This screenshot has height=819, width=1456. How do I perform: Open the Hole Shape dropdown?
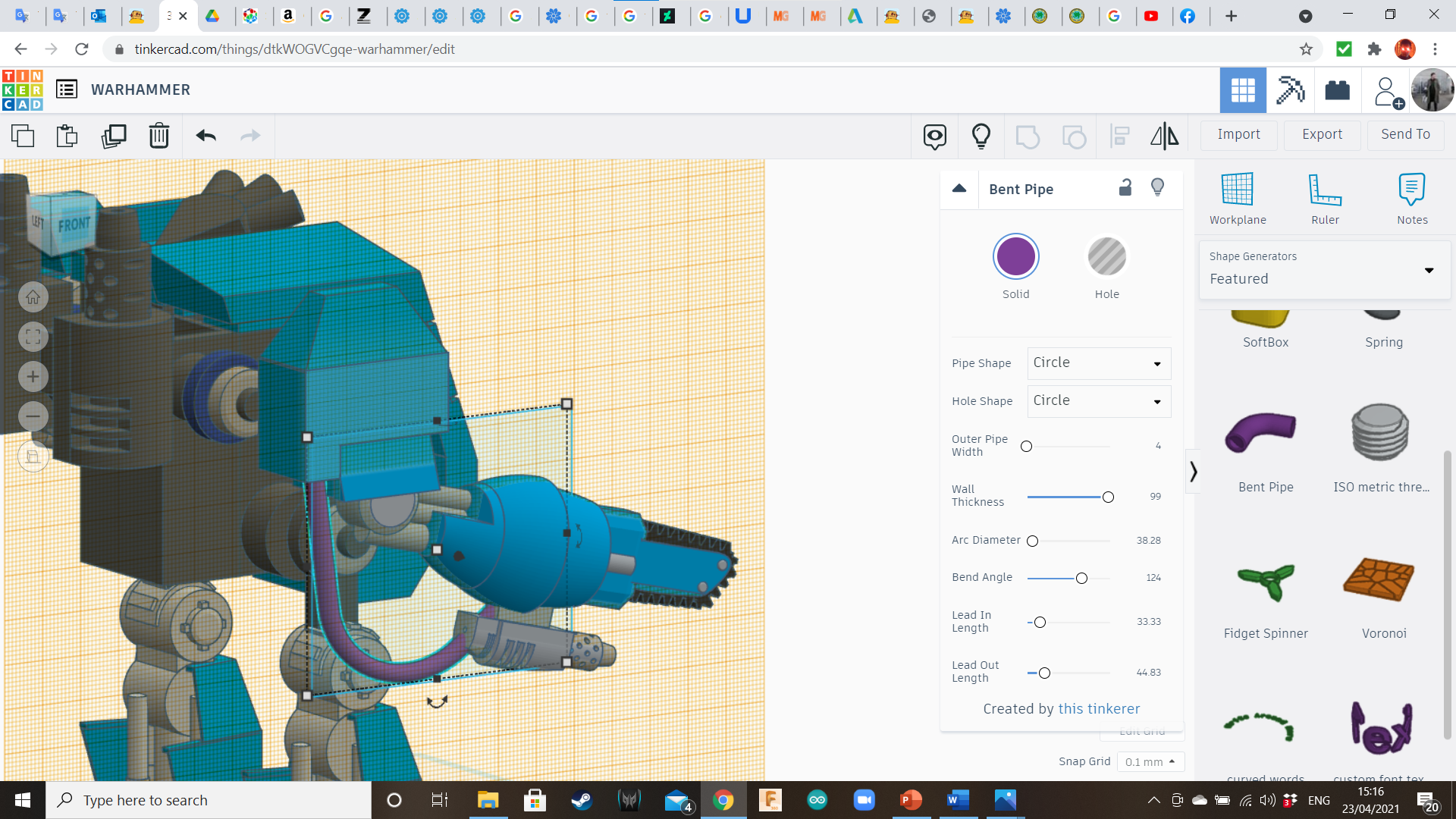click(x=1099, y=401)
